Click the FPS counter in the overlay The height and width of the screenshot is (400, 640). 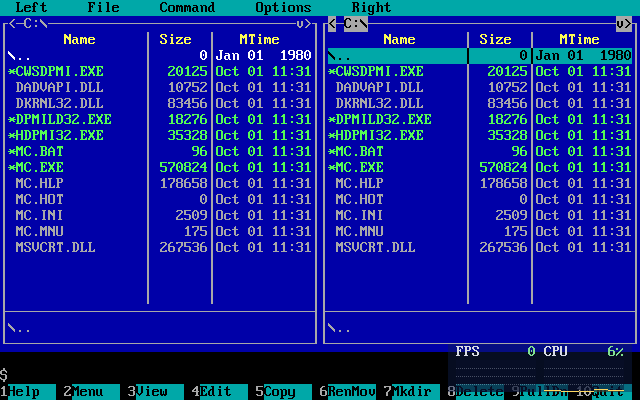495,351
